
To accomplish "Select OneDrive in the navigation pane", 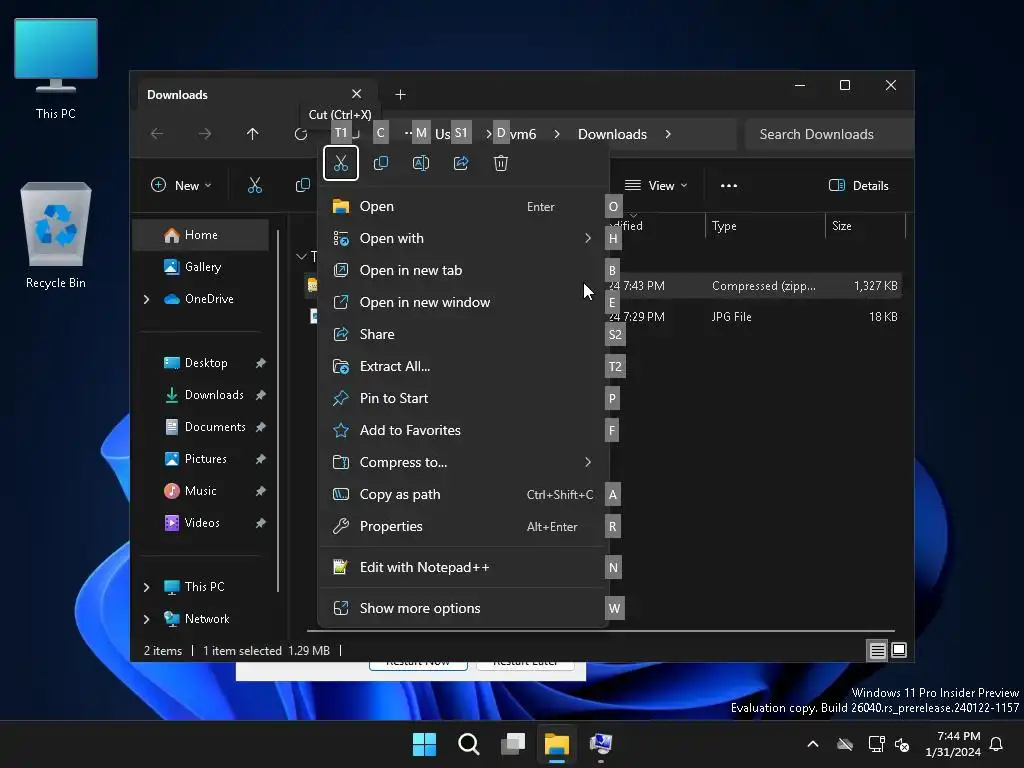I will pos(200,299).
